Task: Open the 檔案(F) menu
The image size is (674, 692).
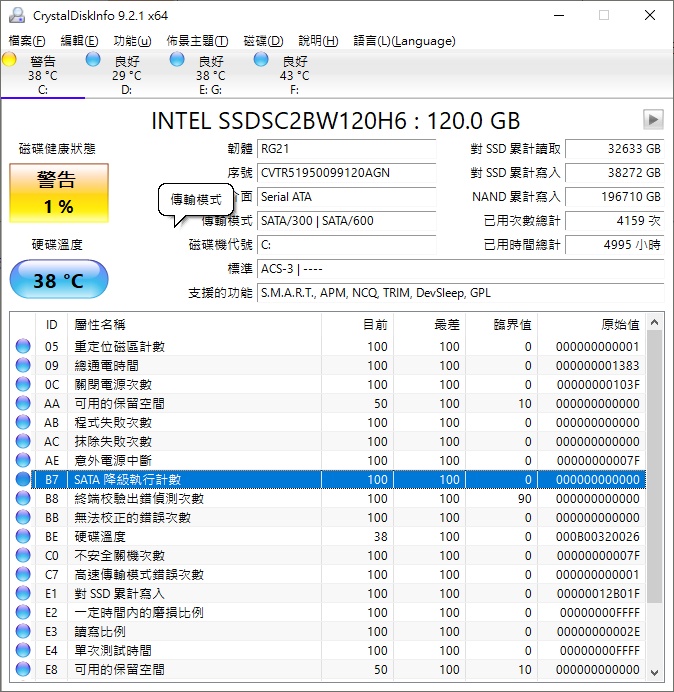Action: (27, 41)
